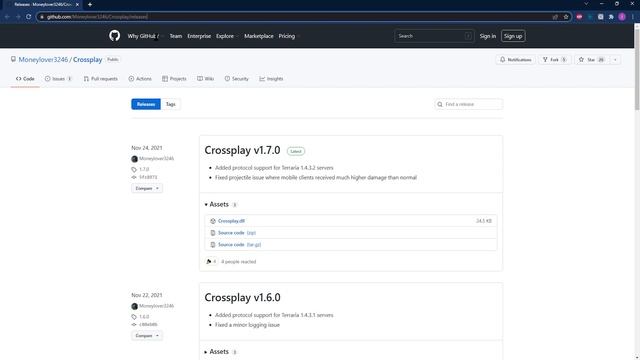The width and height of the screenshot is (640, 360).
Task: Fork the Crossplay repository
Action: coord(555,60)
